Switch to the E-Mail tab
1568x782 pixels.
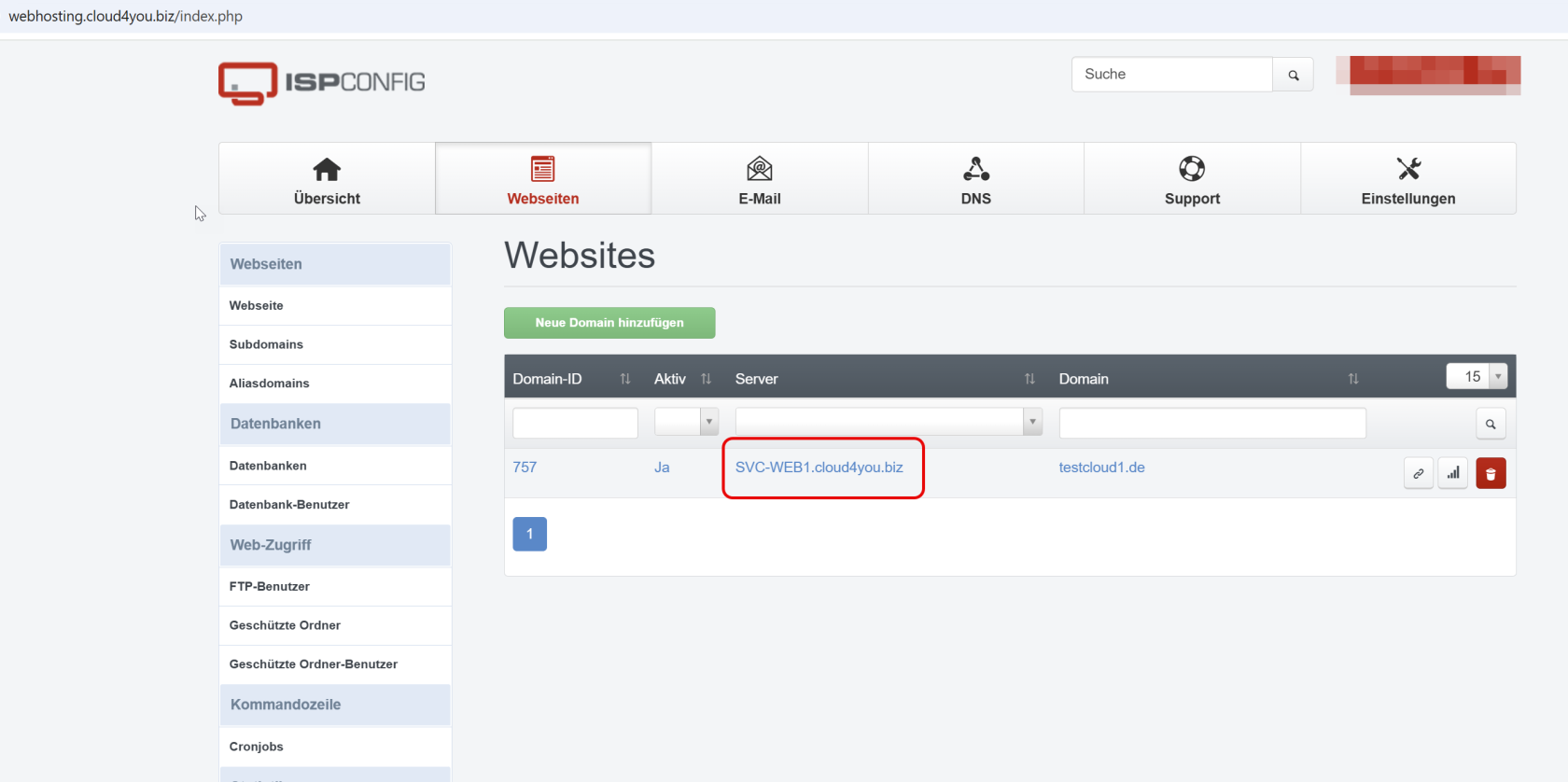[x=760, y=179]
